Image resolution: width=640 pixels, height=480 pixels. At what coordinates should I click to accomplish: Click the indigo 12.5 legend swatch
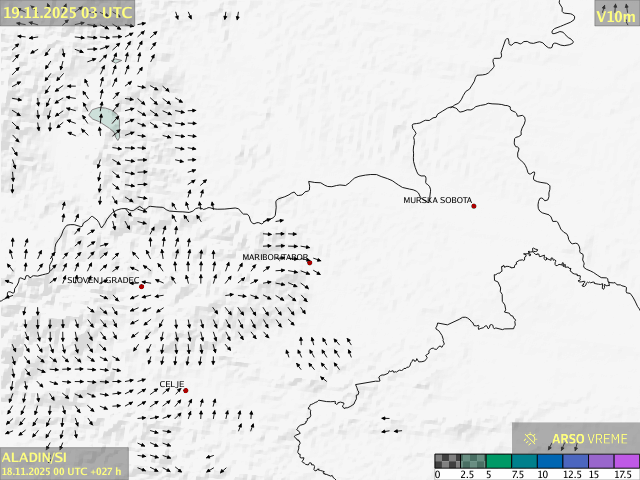click(x=576, y=461)
